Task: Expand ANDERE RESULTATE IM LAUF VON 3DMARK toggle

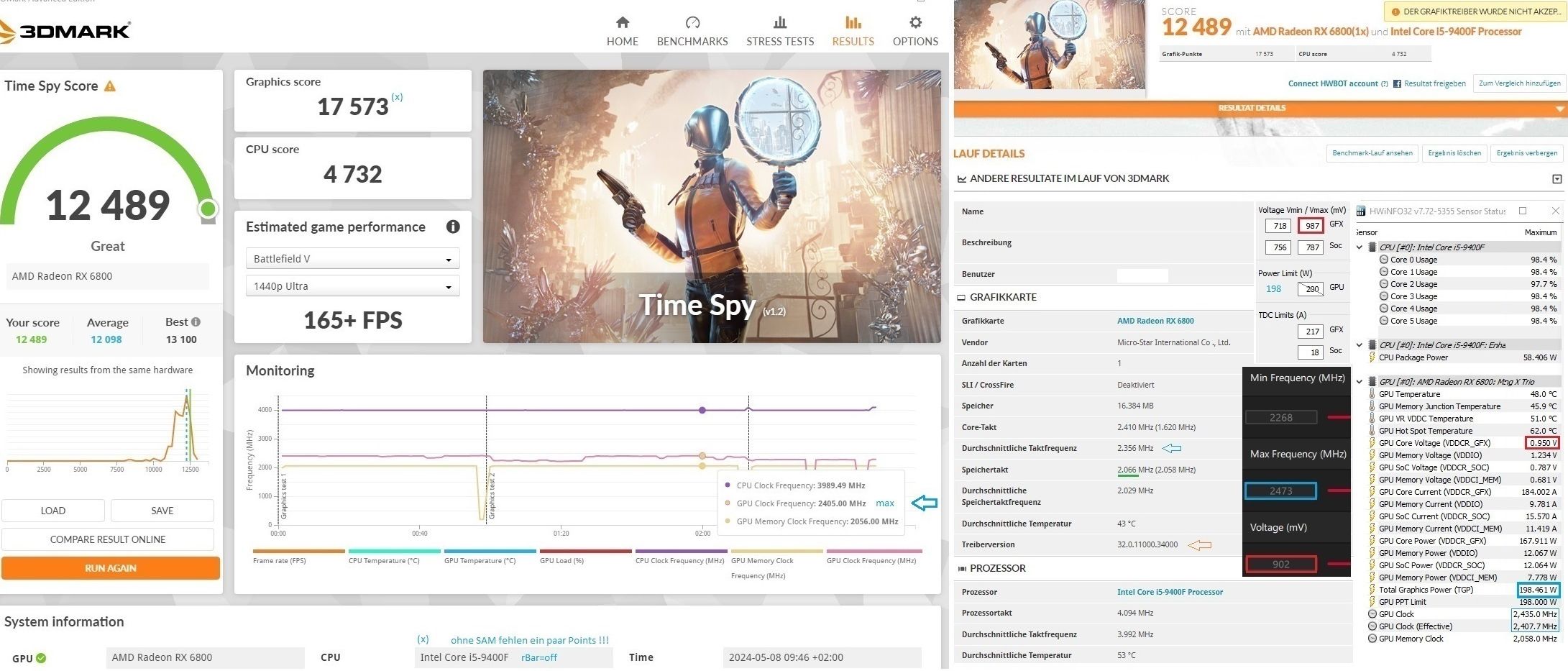Action: click(1556, 179)
